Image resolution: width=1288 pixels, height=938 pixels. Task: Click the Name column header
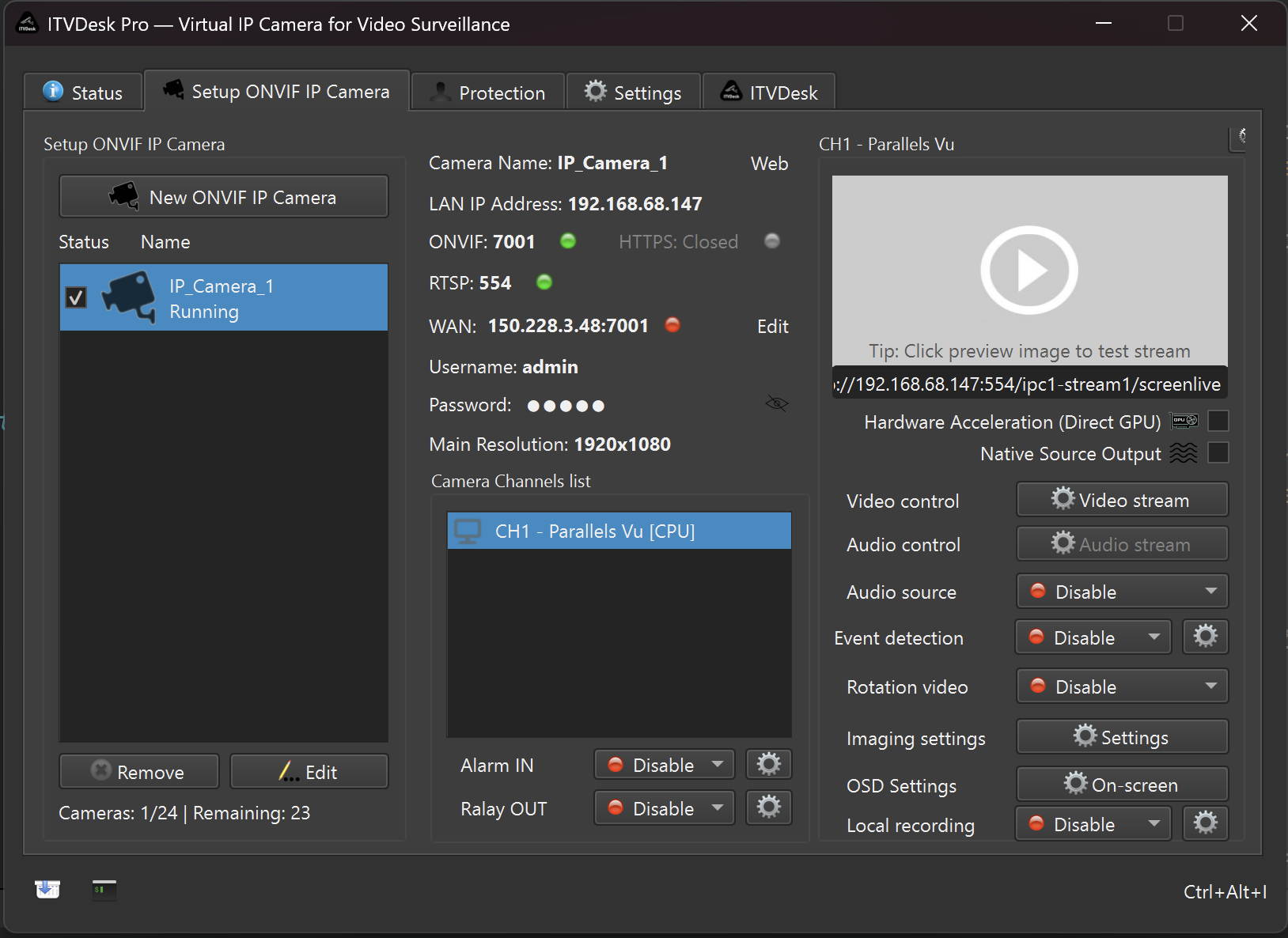click(165, 242)
